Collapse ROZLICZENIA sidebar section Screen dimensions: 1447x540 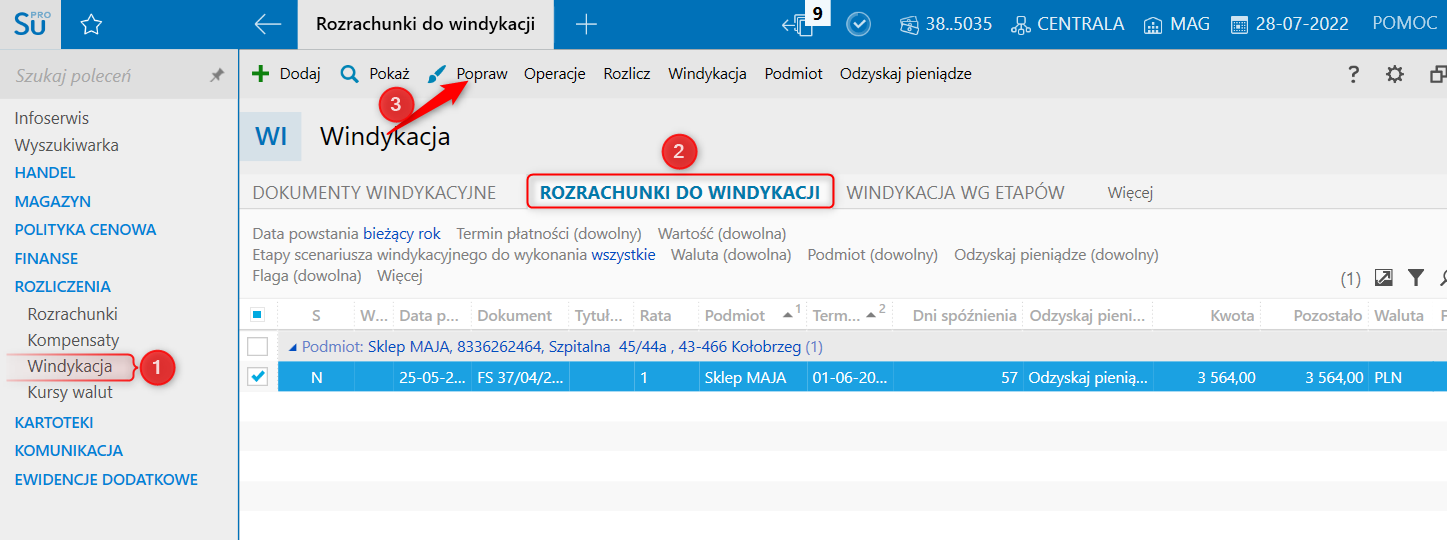click(63, 287)
